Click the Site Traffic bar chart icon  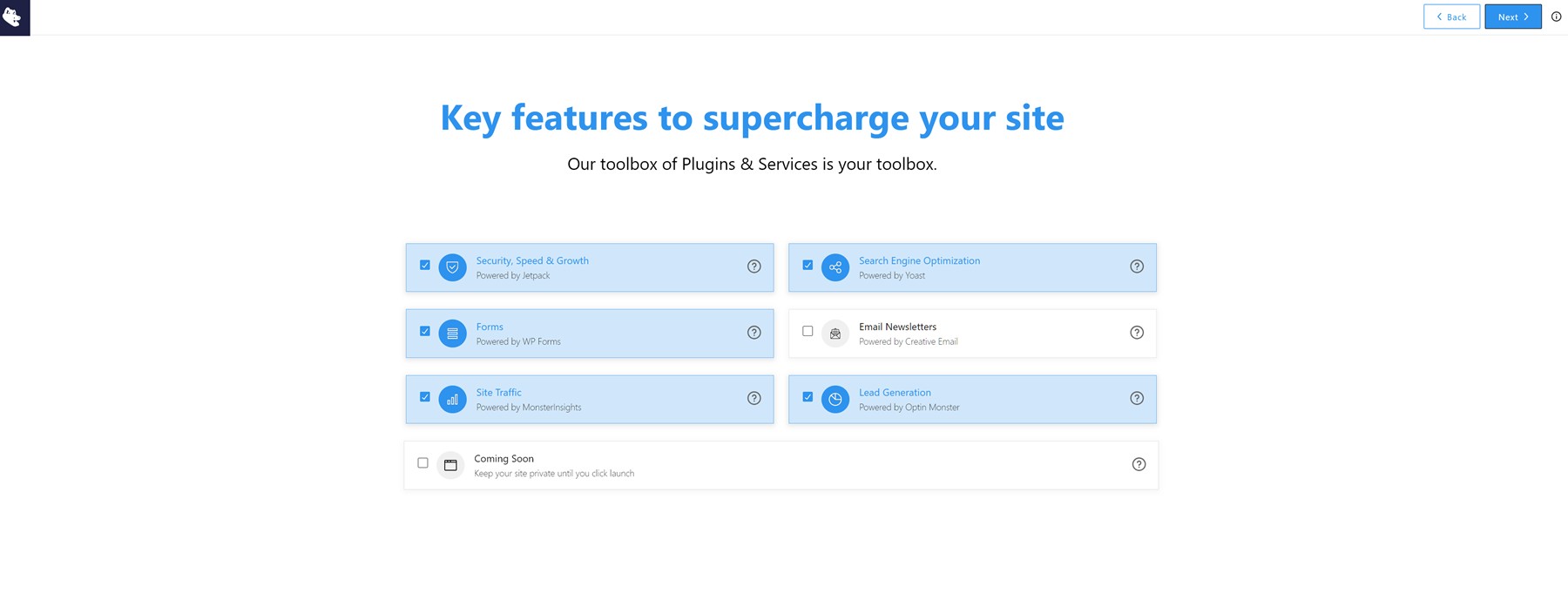tap(452, 400)
